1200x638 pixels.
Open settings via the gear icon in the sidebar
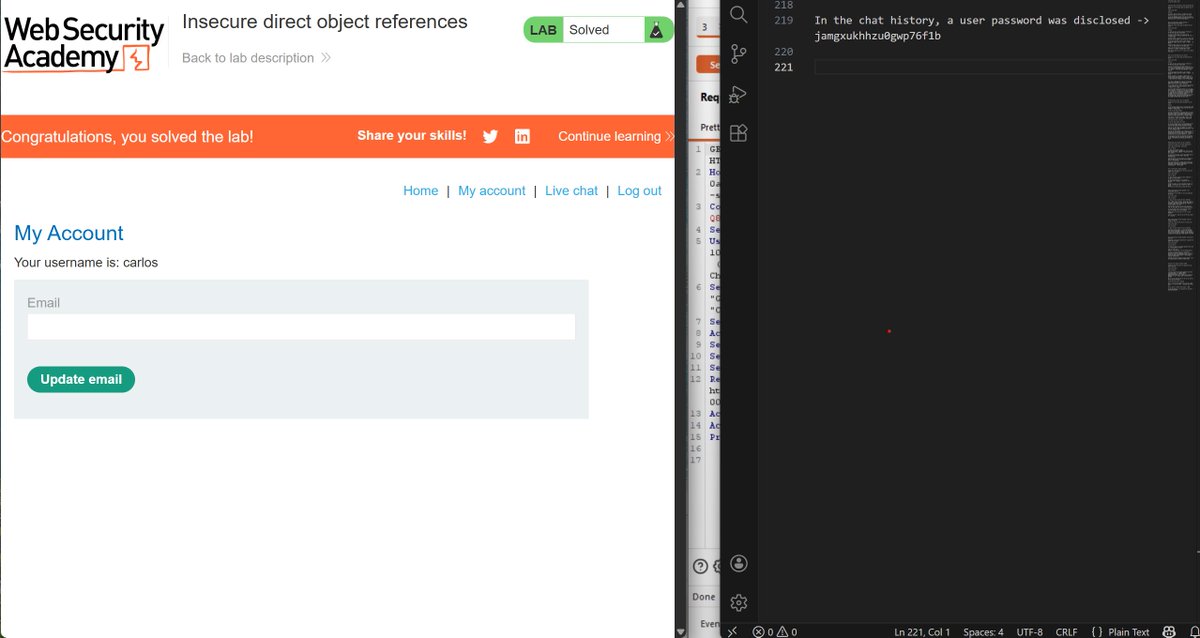738,602
